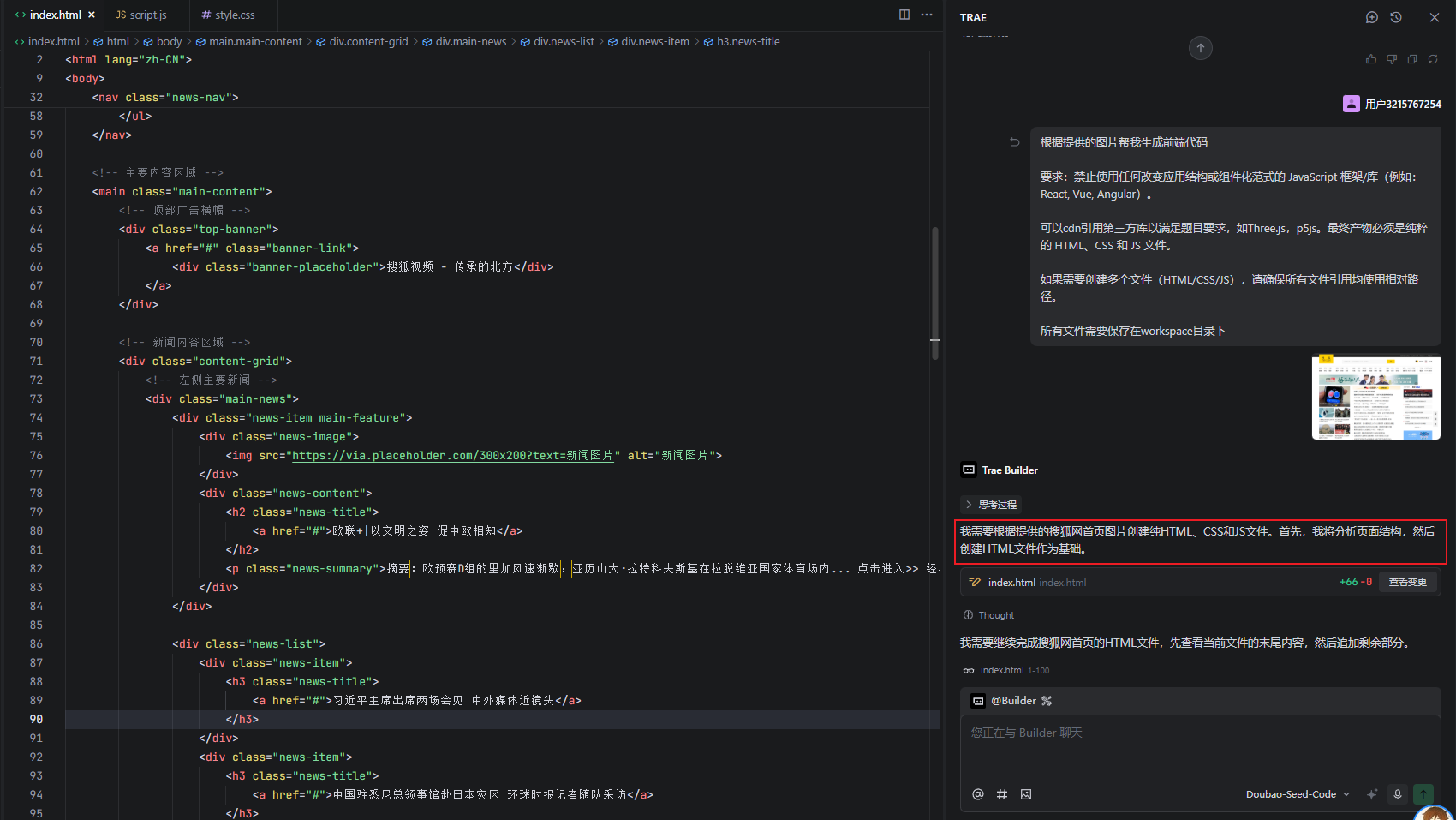The width and height of the screenshot is (1456, 820).
Task: Switch to the script.js tab
Action: 141,15
